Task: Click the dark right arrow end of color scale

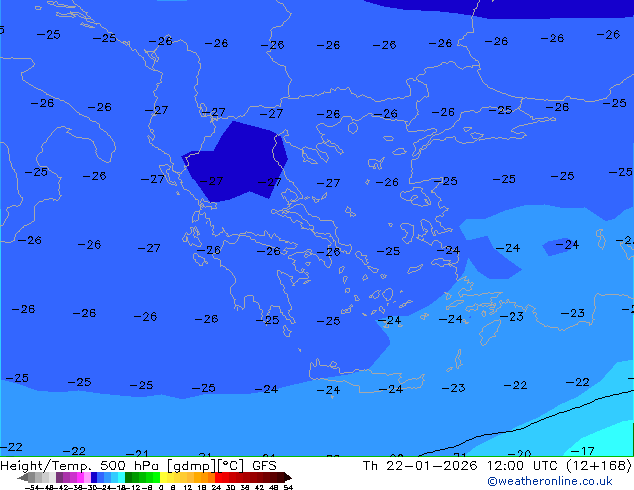Action: coord(288,477)
